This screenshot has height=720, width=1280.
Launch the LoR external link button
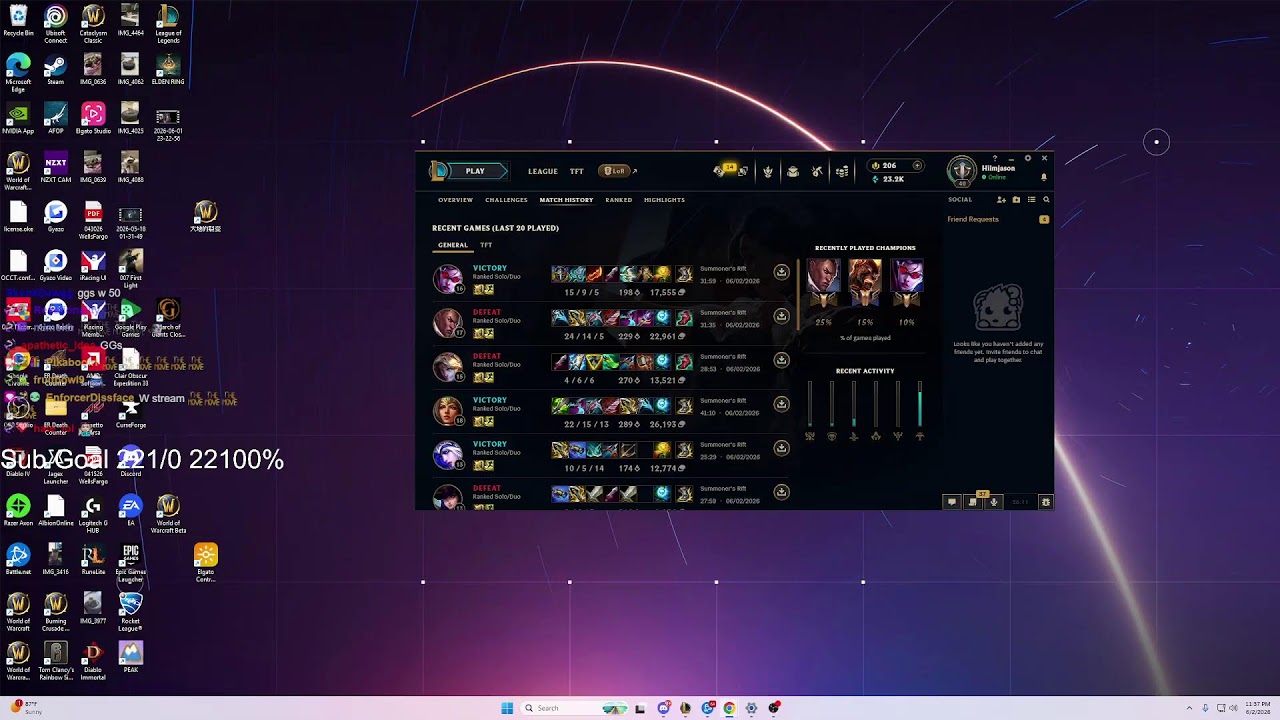(x=618, y=171)
